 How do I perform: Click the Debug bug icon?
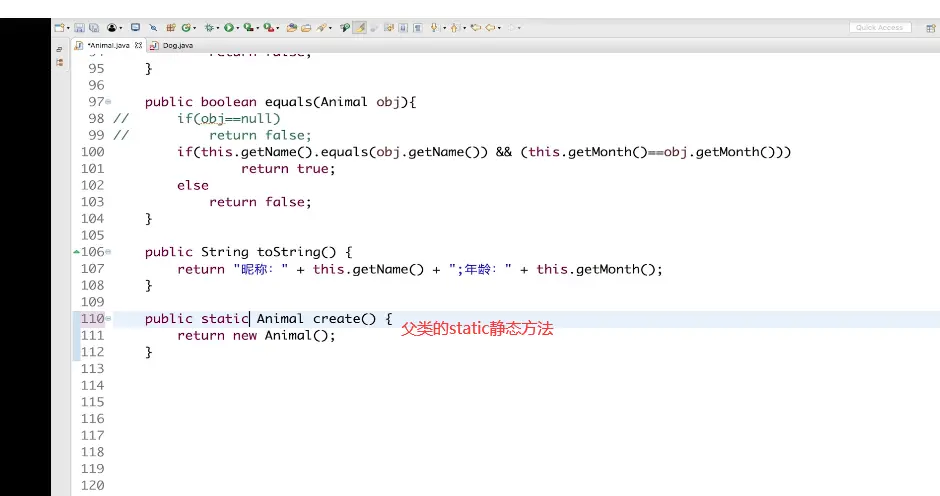click(x=209, y=28)
